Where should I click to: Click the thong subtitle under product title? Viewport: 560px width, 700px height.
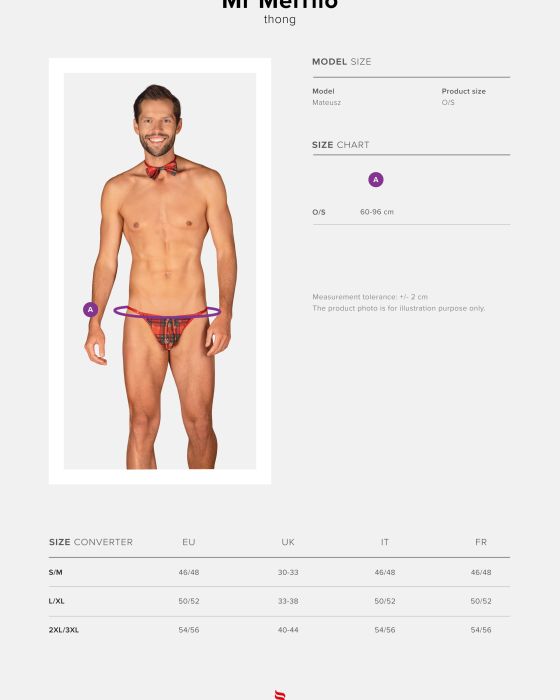(280, 20)
